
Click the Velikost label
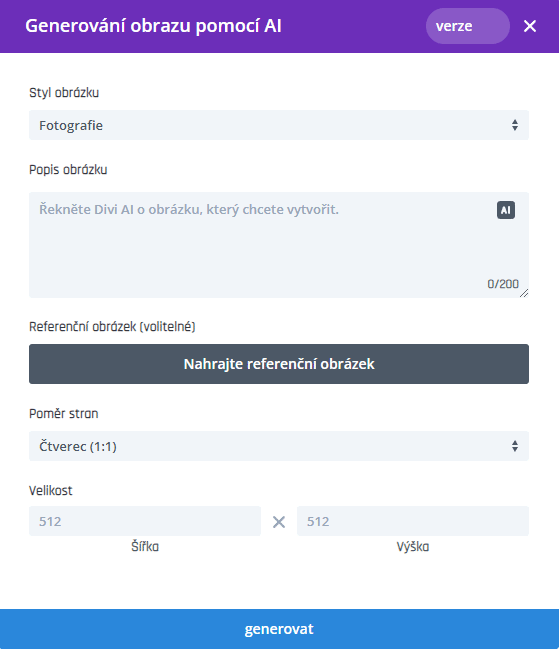[x=50, y=490]
